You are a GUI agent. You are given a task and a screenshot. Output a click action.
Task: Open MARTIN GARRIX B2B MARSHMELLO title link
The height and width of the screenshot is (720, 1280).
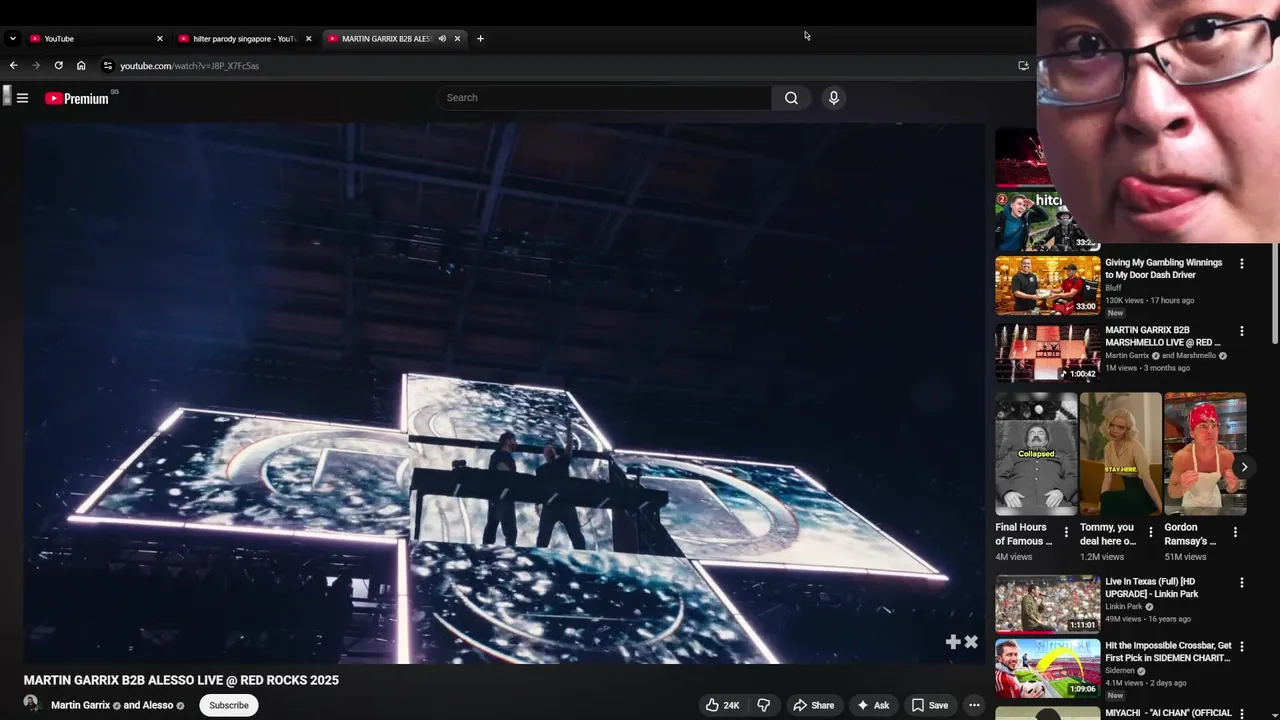click(x=1162, y=336)
